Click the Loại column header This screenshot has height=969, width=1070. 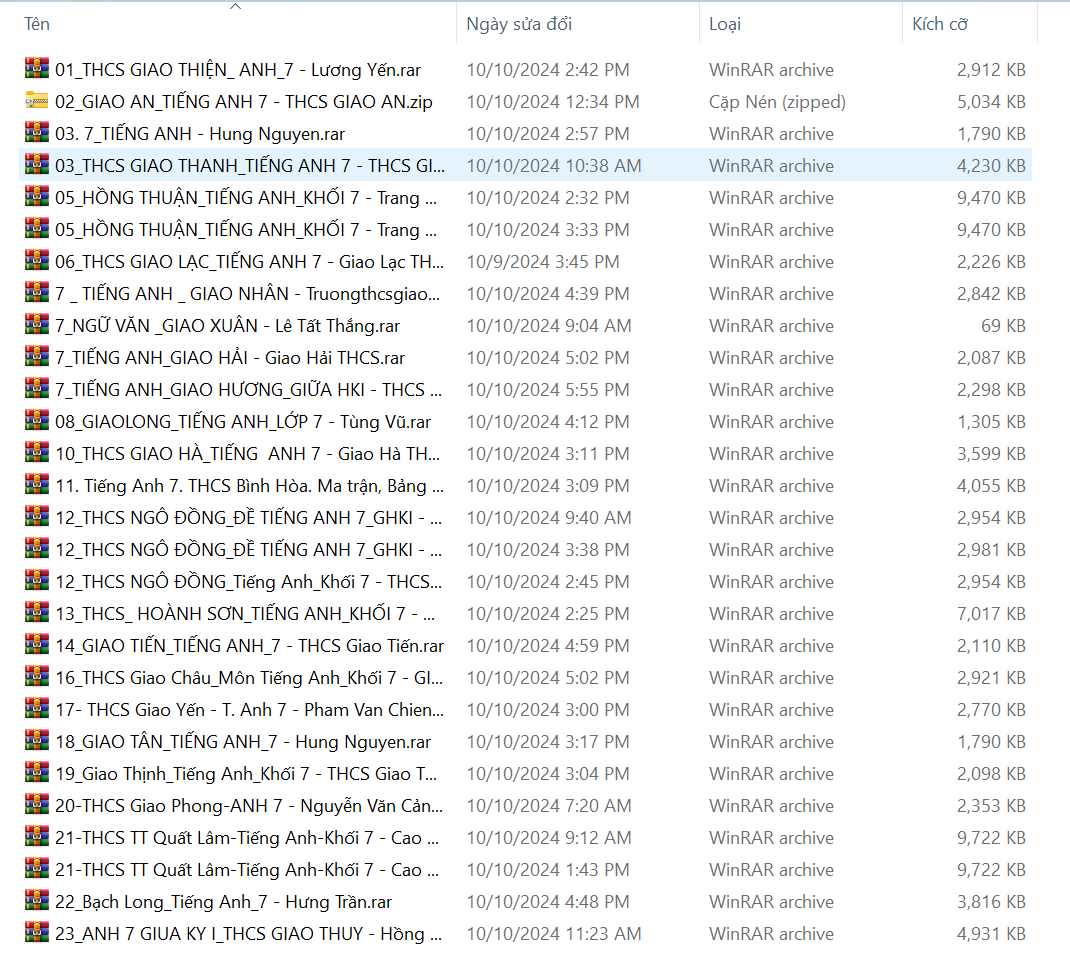tap(725, 25)
